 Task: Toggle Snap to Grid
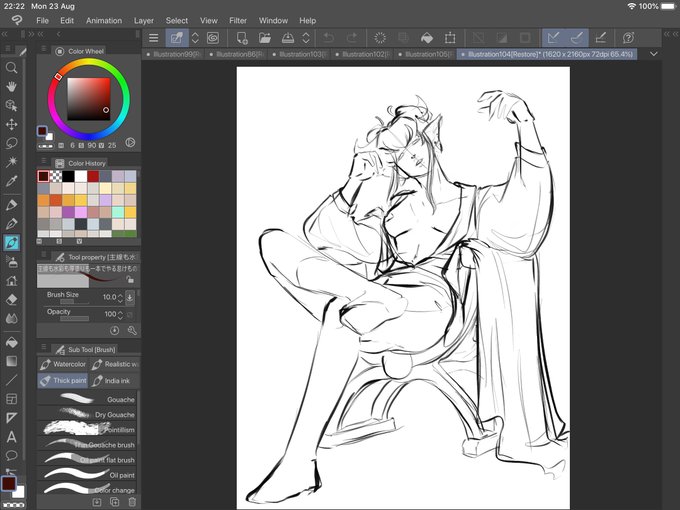coord(600,38)
